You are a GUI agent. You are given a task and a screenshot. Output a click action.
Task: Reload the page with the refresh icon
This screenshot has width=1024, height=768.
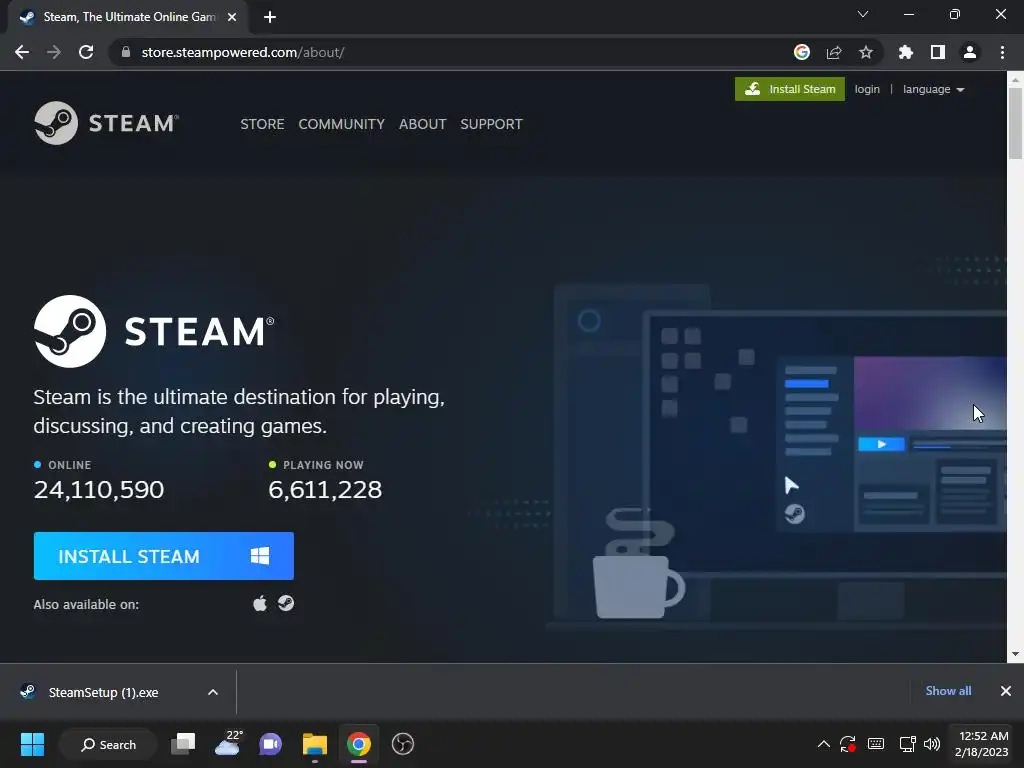[86, 52]
